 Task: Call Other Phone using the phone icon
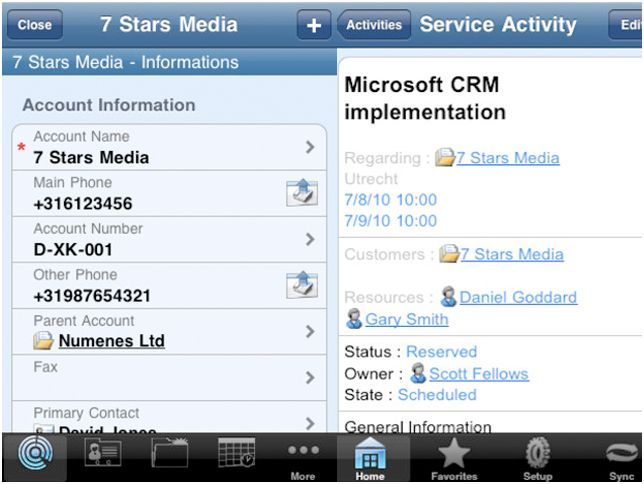(x=301, y=286)
